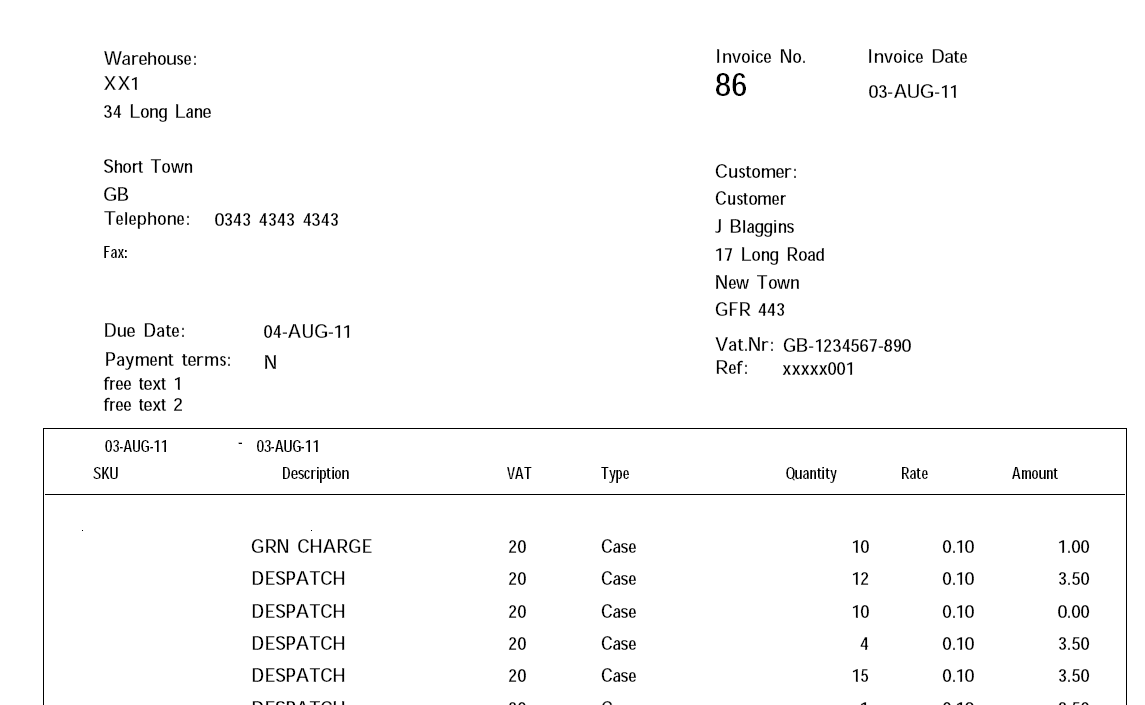
Task: Click the Type column header
Action: point(615,474)
